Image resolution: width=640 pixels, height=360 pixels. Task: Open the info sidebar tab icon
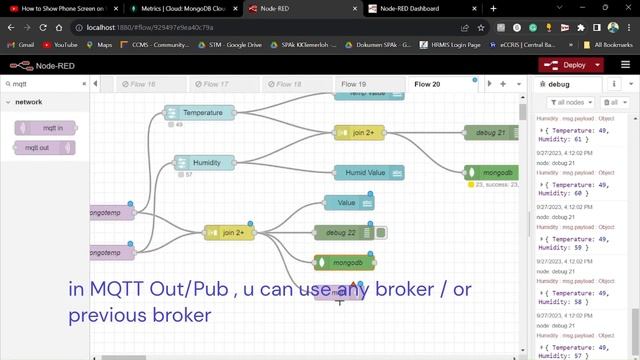tap(614, 84)
